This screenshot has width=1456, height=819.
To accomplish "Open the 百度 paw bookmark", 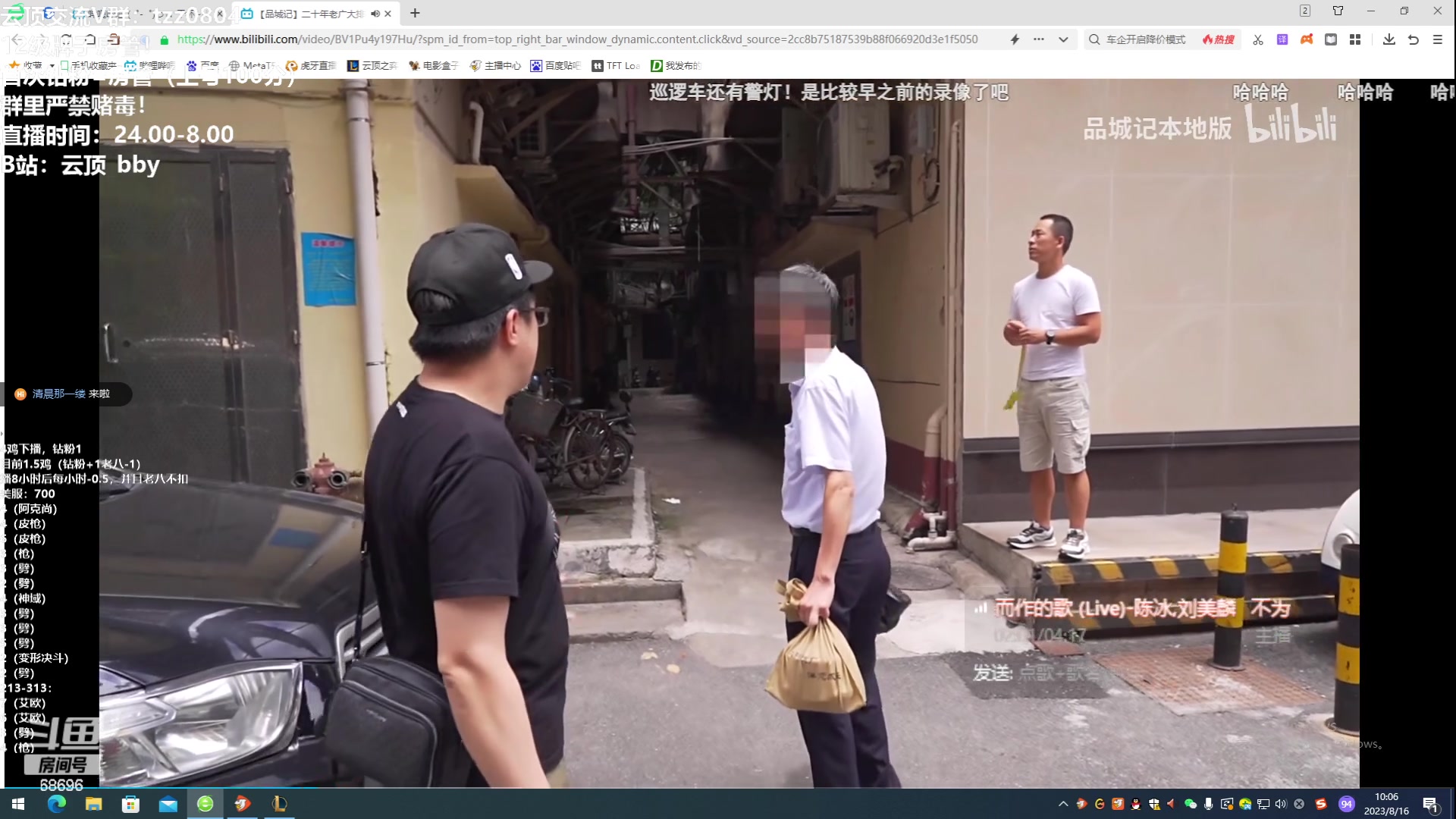I will point(202,66).
